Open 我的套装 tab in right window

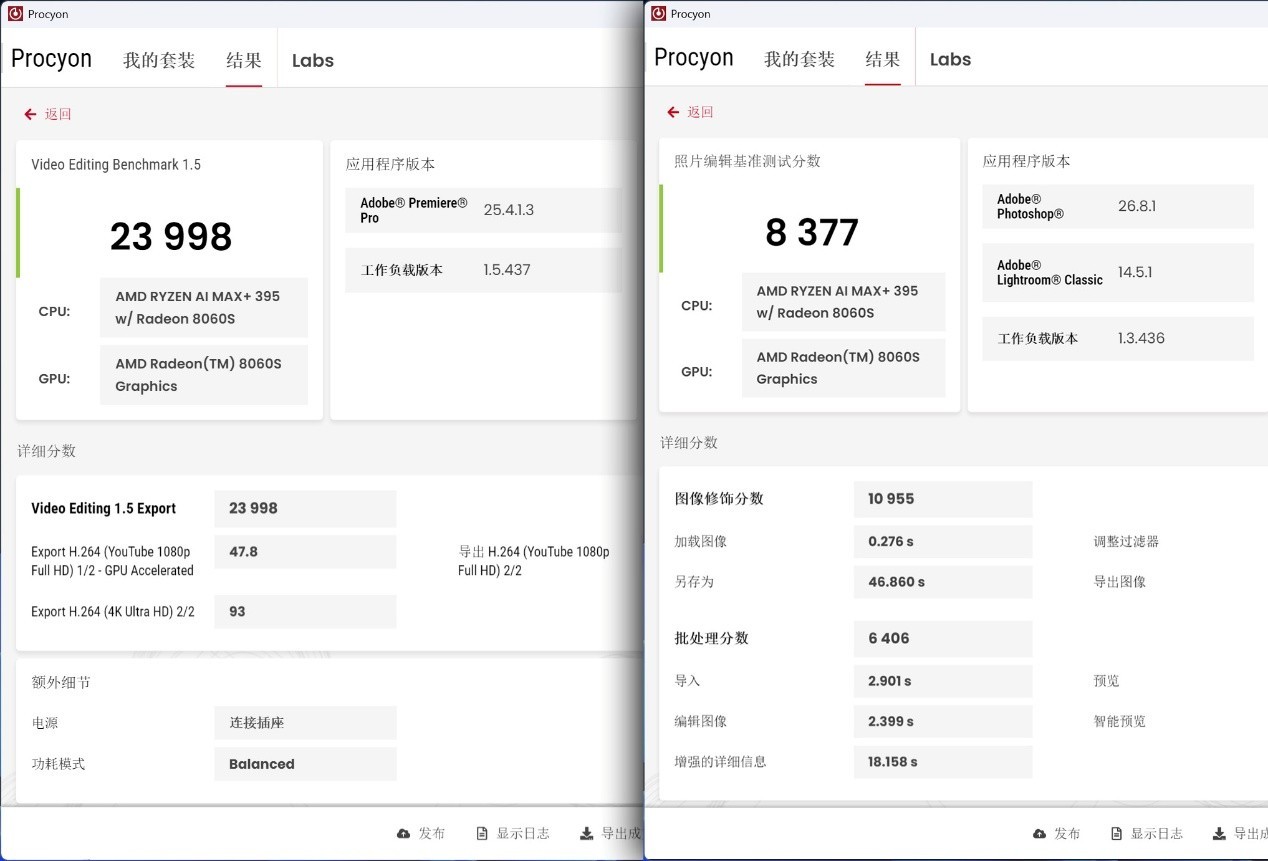tap(799, 59)
